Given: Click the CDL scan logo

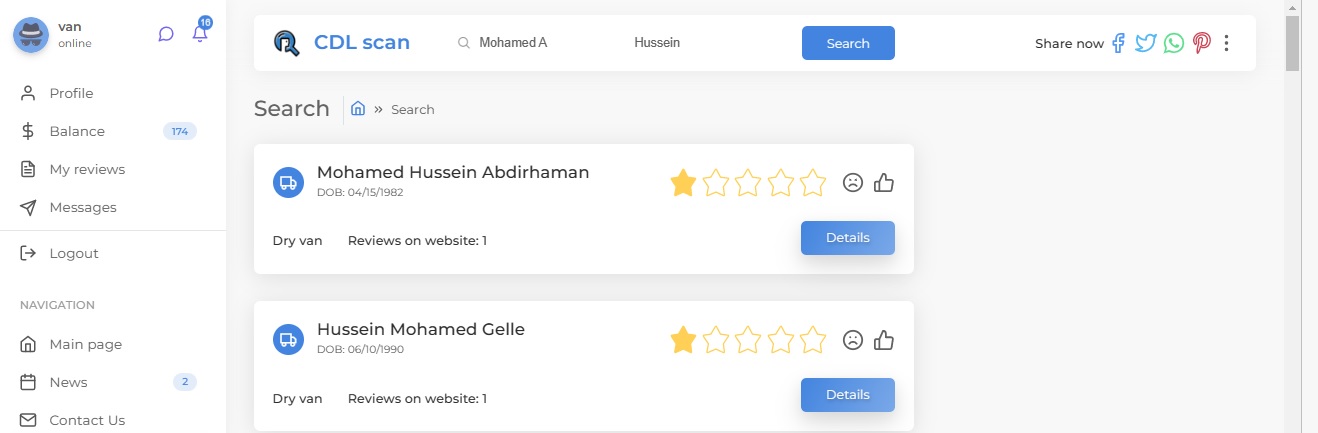Looking at the screenshot, I should tap(341, 43).
